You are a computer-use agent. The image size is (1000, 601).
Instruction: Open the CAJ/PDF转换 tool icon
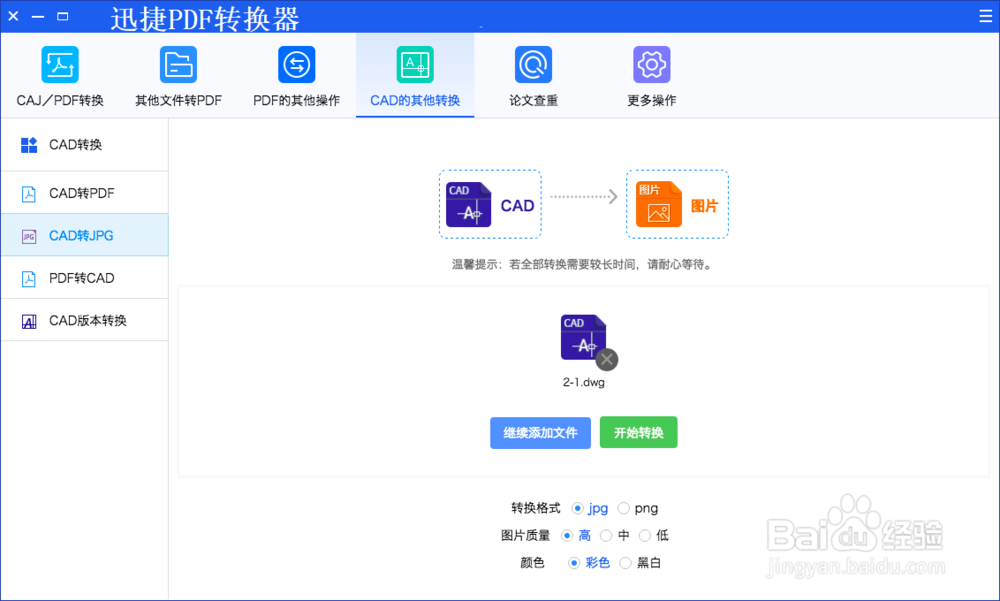pos(60,64)
